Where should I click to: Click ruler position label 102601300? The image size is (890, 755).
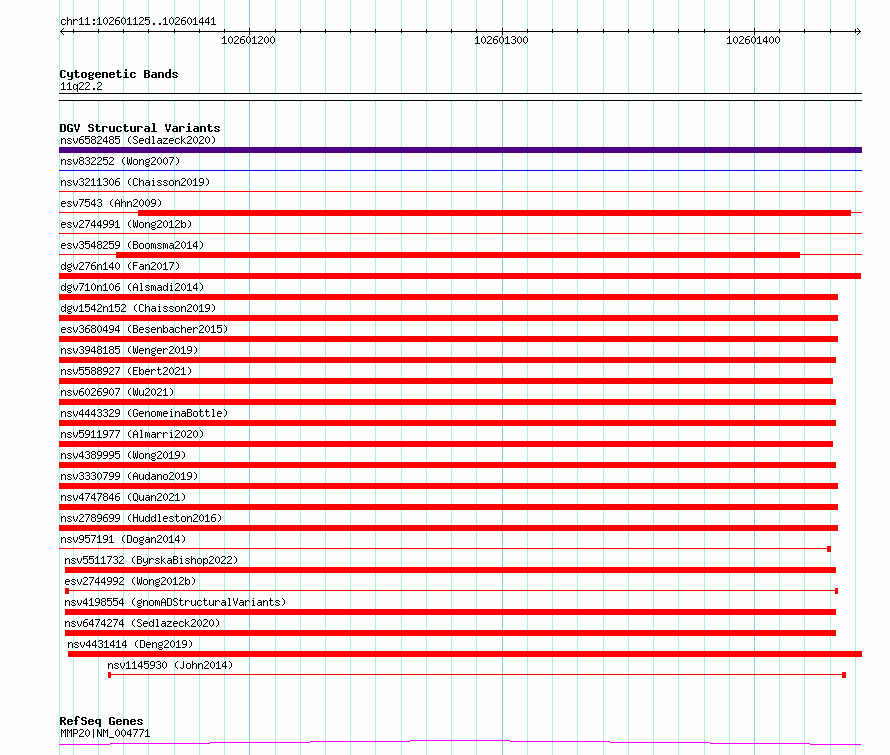point(501,40)
